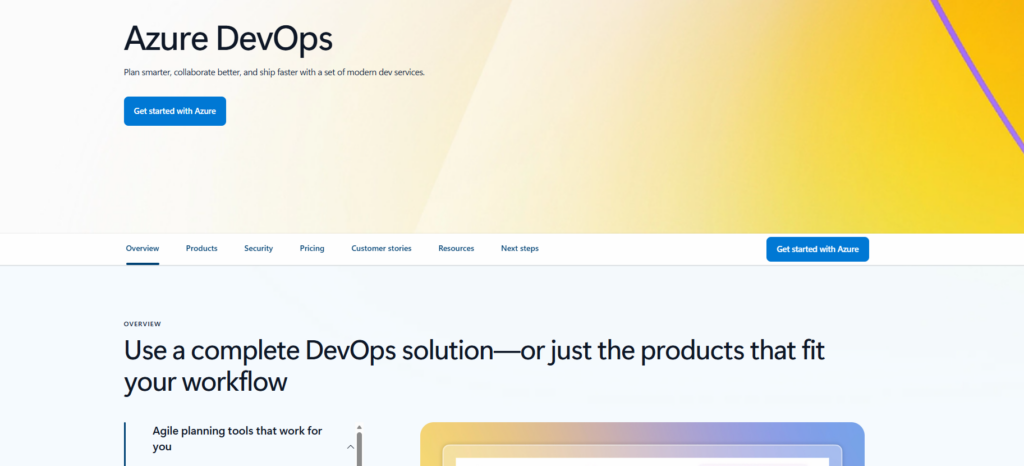The image size is (1024, 466).
Task: Click the Azure DevOps page title
Action: (228, 39)
